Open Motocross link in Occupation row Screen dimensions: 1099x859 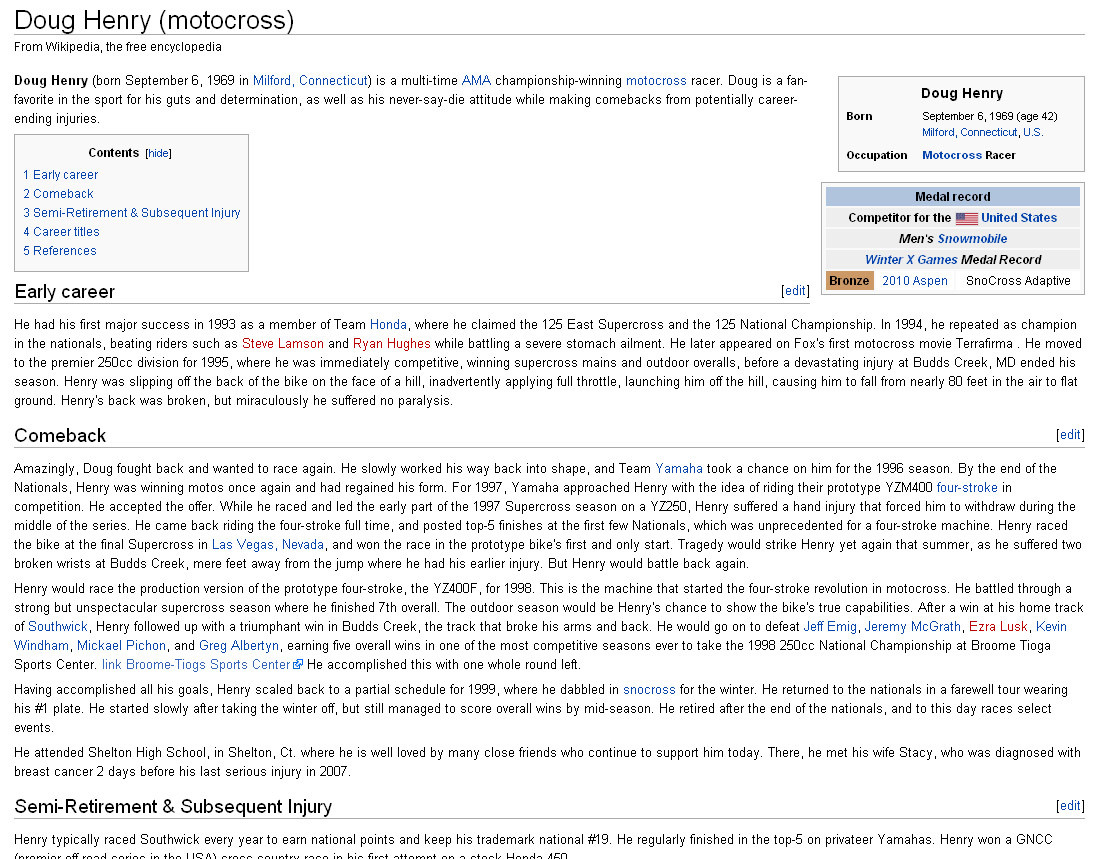[952, 155]
